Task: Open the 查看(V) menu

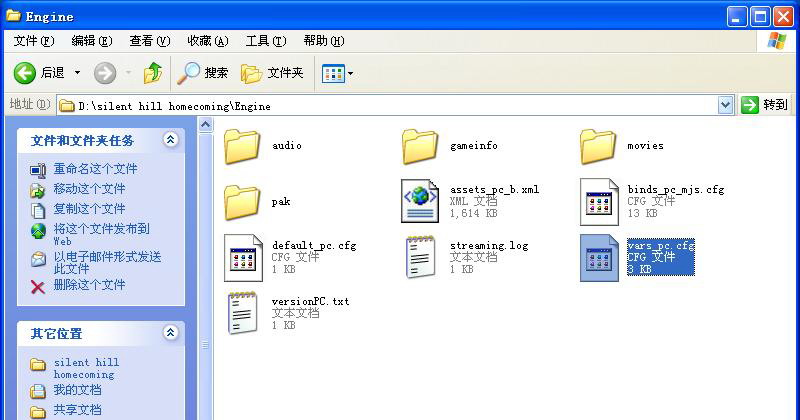Action: point(149,41)
